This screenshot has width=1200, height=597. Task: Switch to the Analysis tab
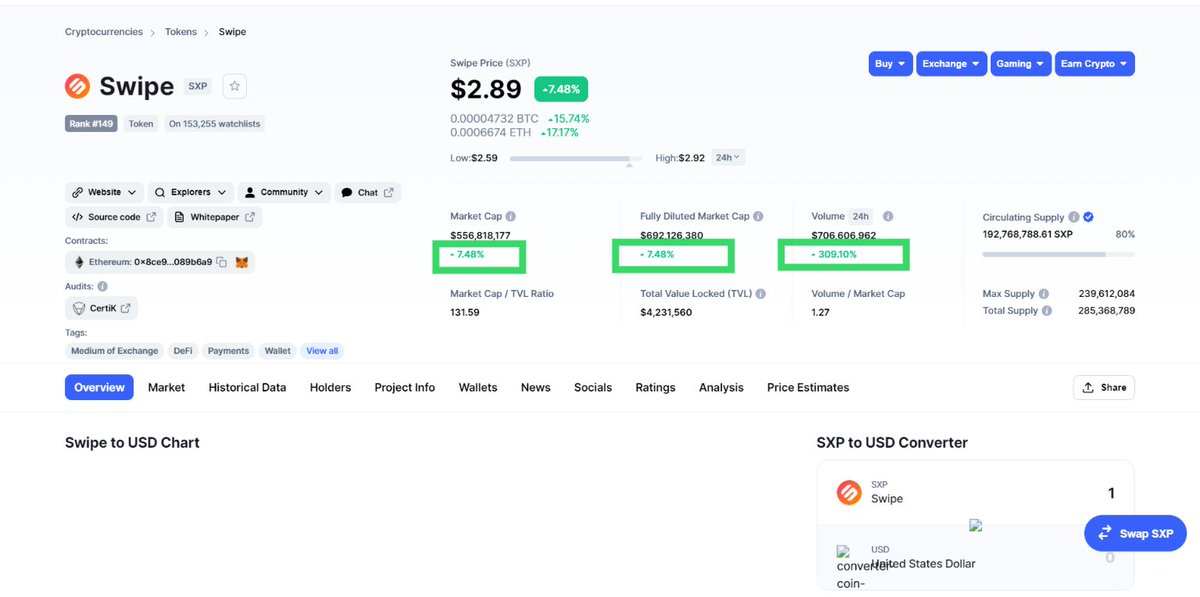(x=721, y=388)
